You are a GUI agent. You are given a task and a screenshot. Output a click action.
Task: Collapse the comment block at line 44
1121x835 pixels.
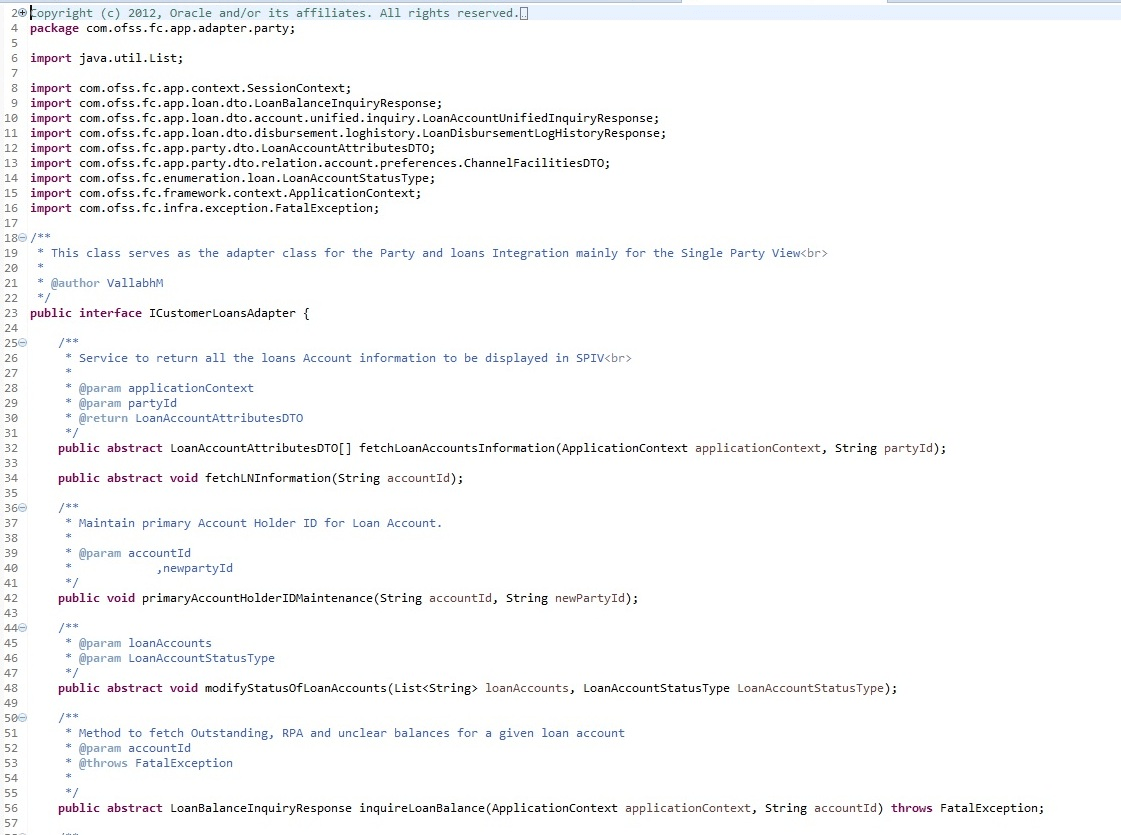[x=21, y=627]
